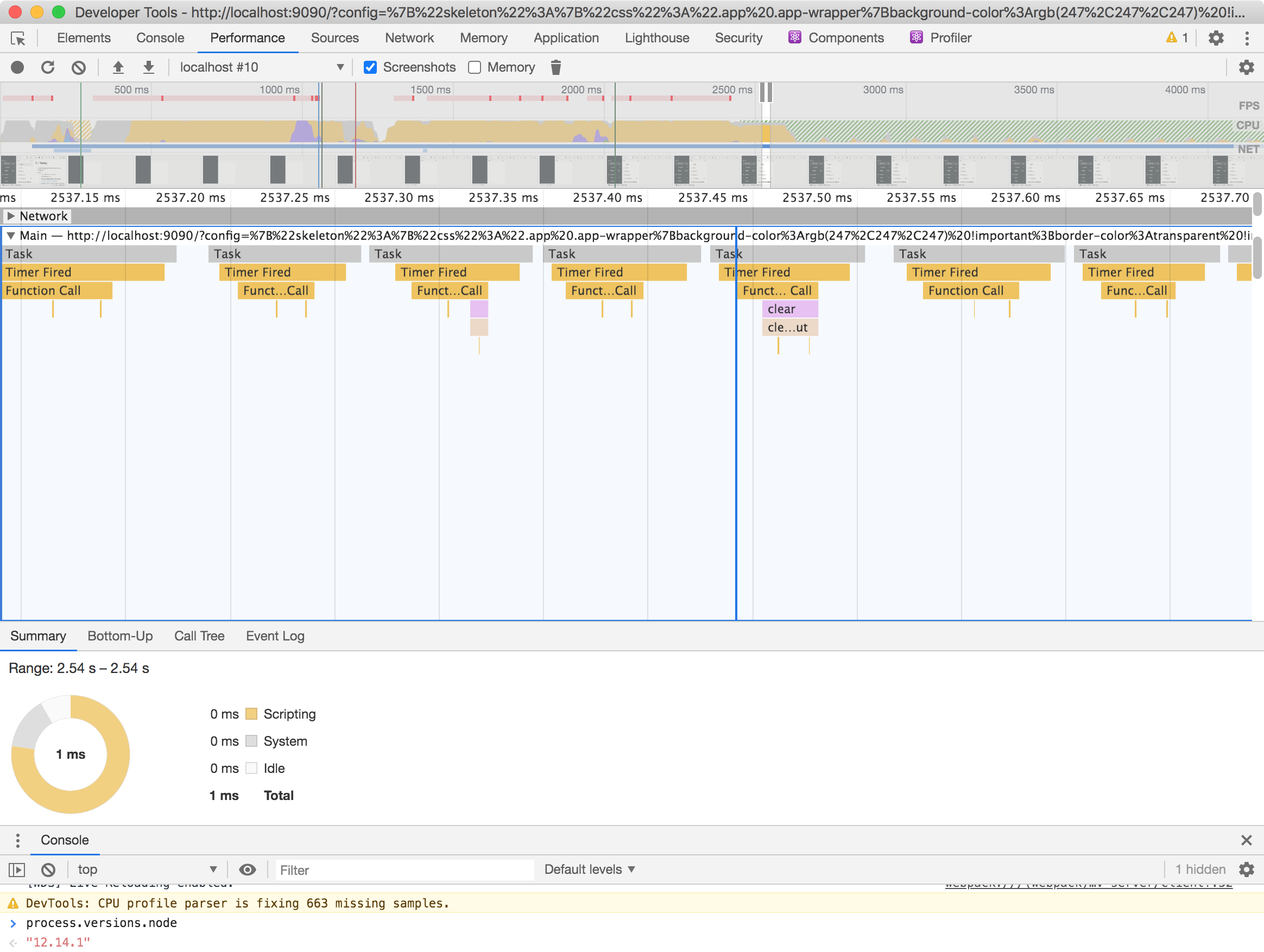Viewport: 1264px width, 952px height.
Task: Open the Lighthouse panel tab
Action: pos(656,38)
